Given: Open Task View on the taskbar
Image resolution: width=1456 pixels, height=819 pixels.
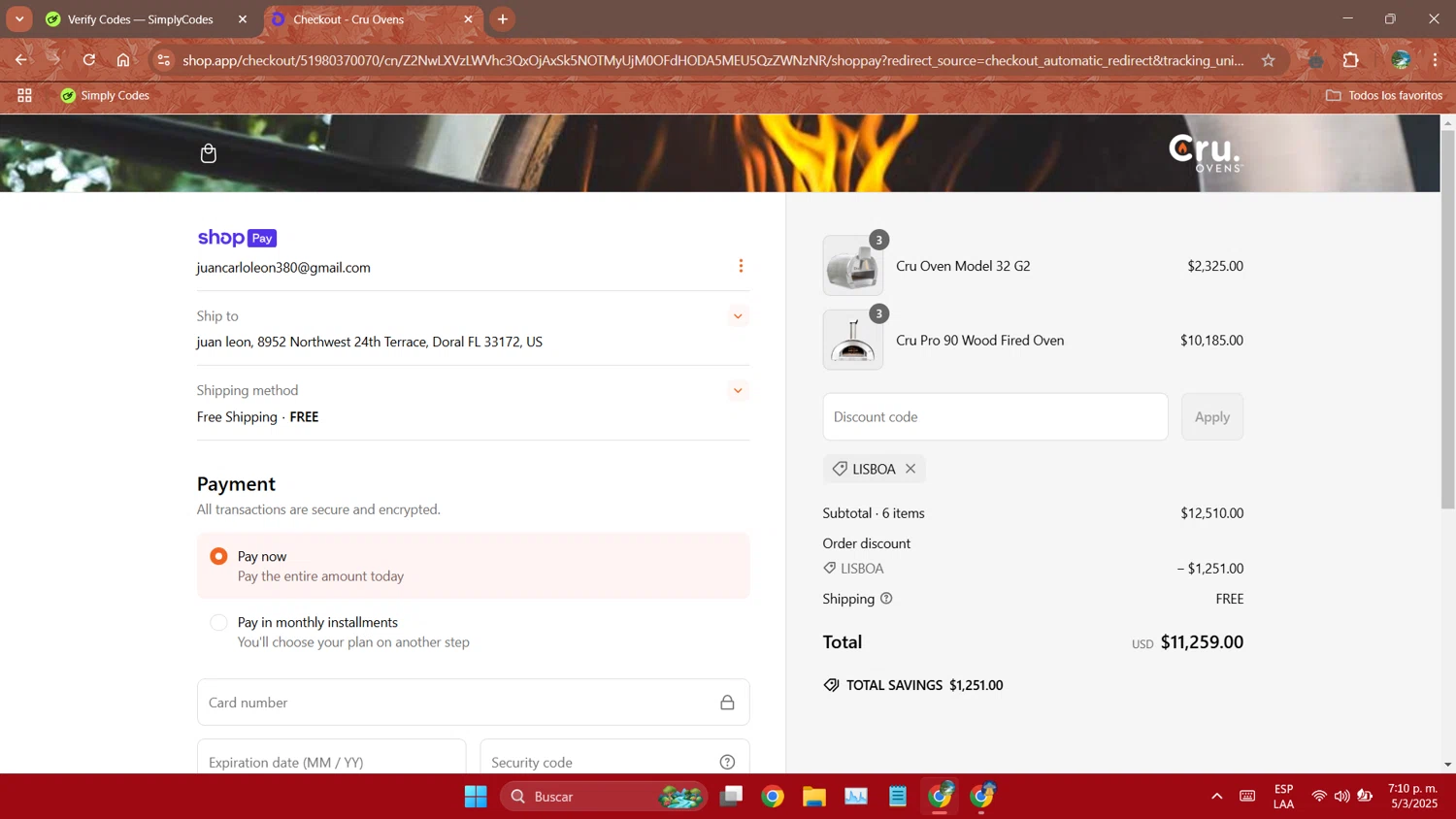Looking at the screenshot, I should [731, 797].
